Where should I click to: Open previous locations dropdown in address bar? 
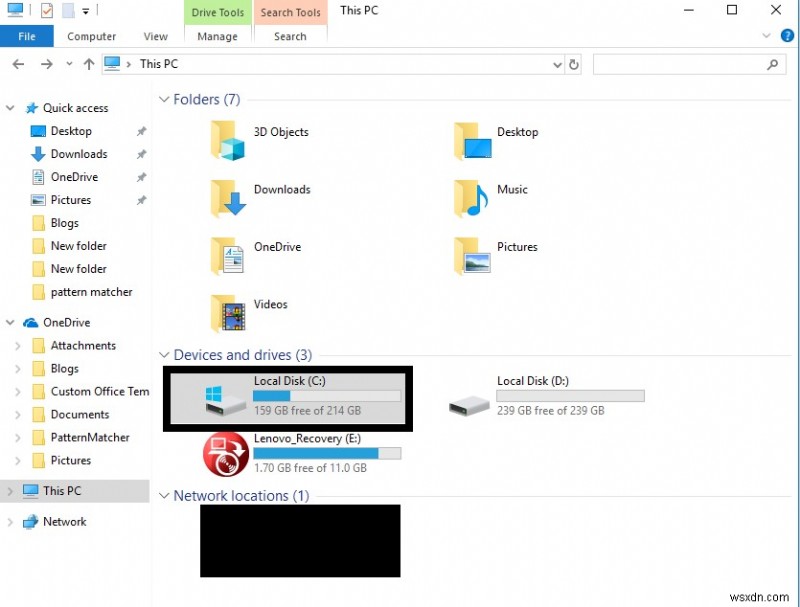pos(557,64)
